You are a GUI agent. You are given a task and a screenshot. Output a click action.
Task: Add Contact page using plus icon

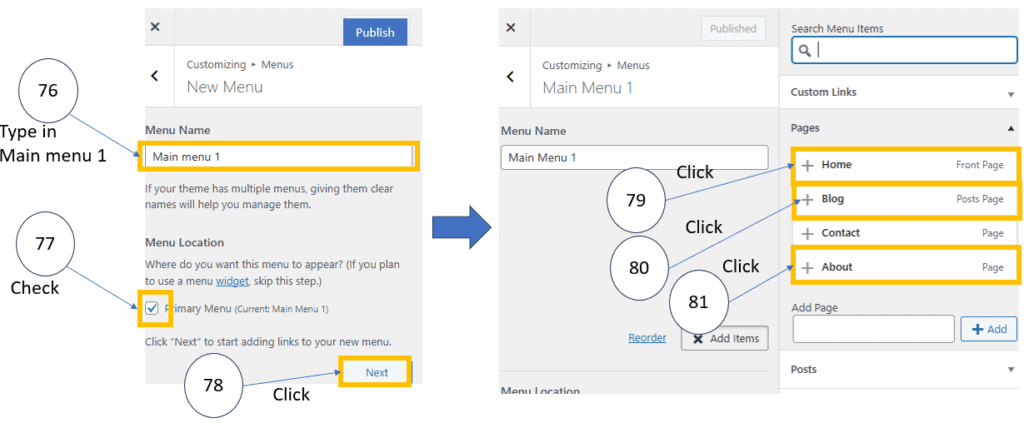tap(808, 233)
